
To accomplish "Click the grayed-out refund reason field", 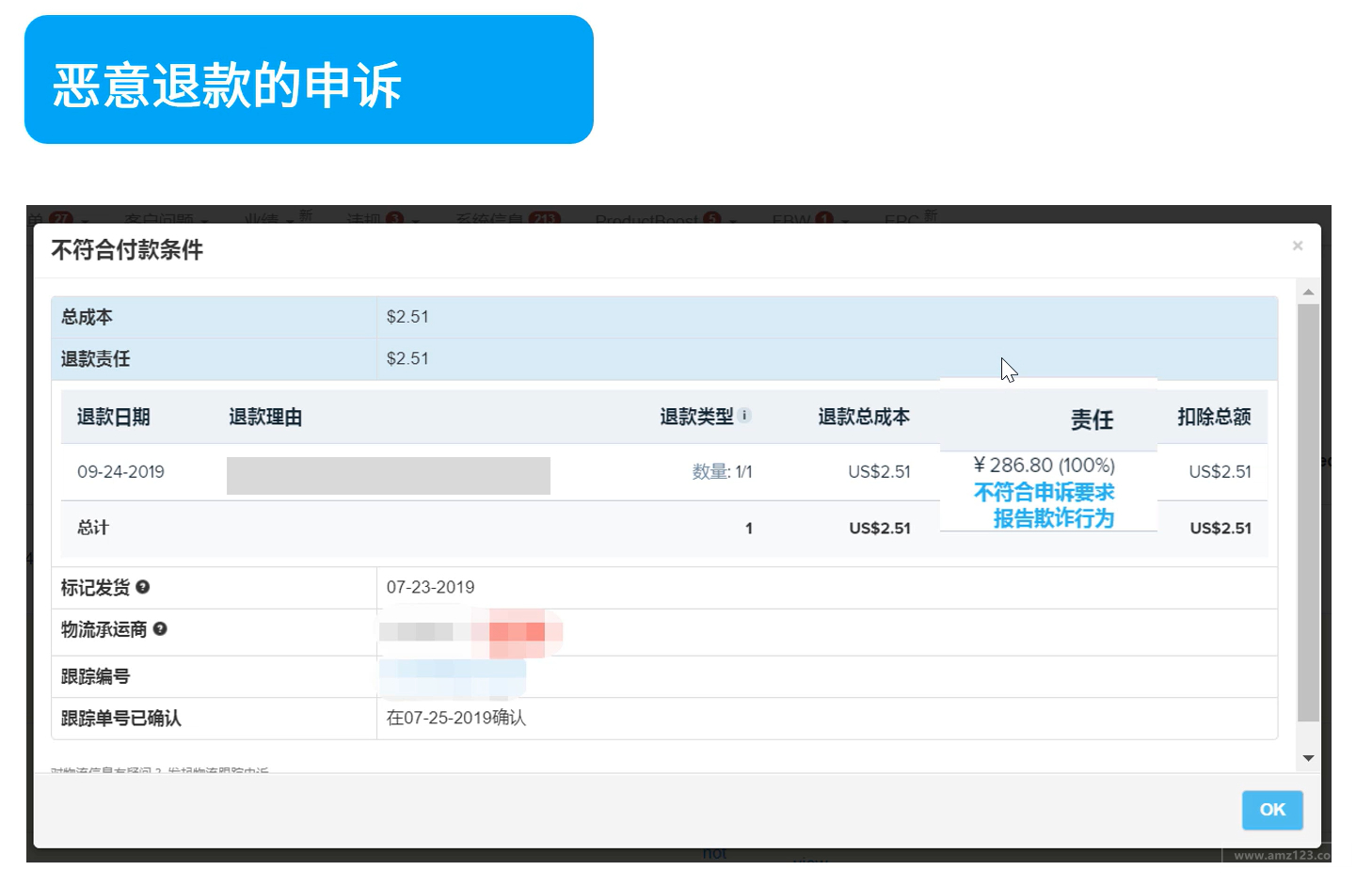I will [389, 476].
